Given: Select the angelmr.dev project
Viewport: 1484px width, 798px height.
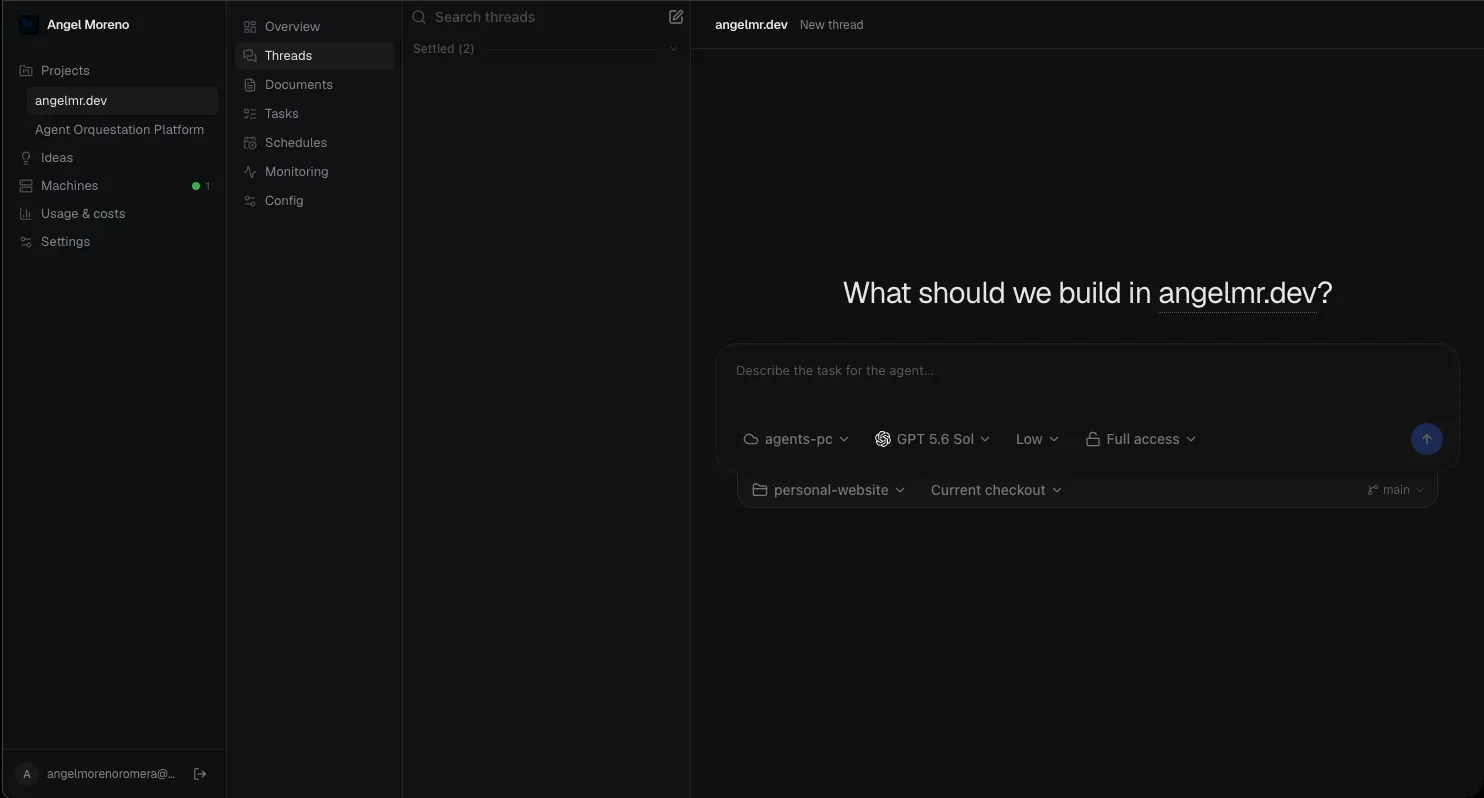Looking at the screenshot, I should click(x=122, y=101).
